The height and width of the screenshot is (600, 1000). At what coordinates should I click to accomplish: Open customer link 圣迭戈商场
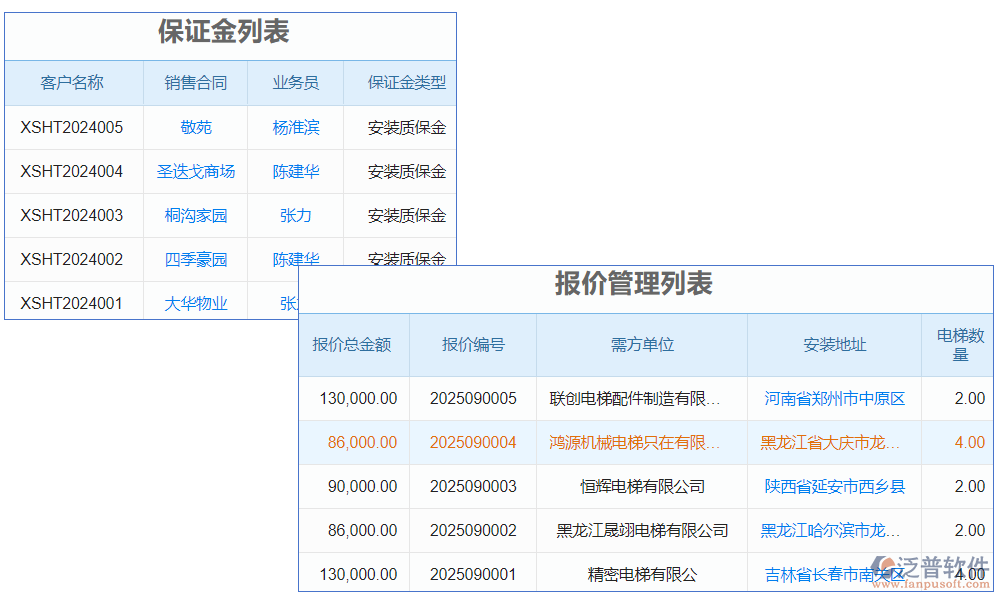point(194,171)
